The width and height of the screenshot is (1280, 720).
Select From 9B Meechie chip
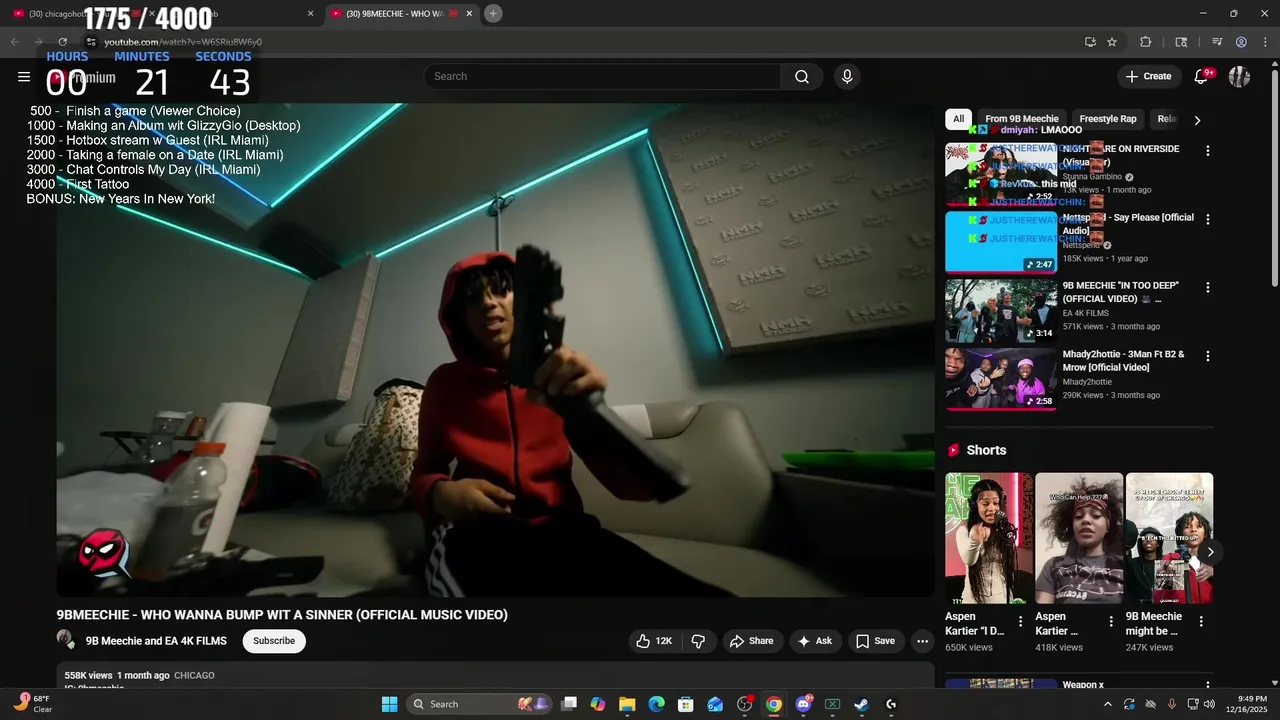click(1022, 119)
